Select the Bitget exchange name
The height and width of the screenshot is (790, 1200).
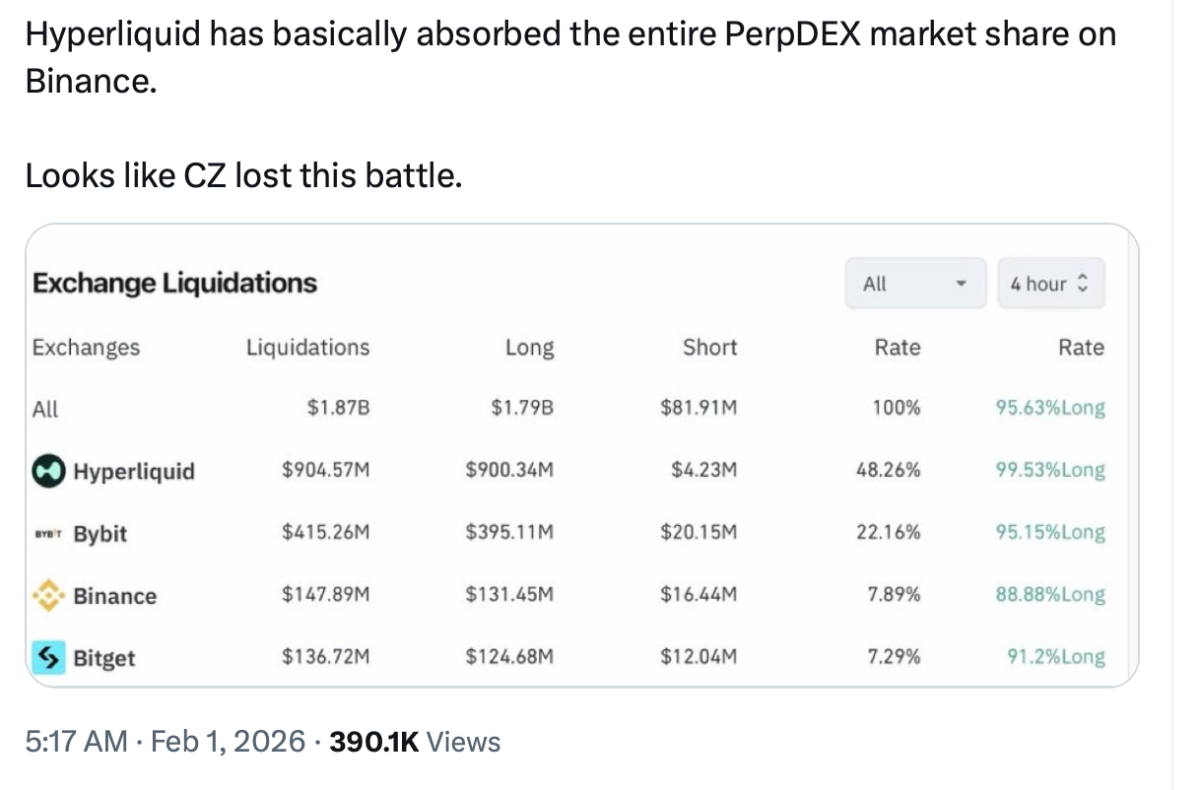coord(104,659)
